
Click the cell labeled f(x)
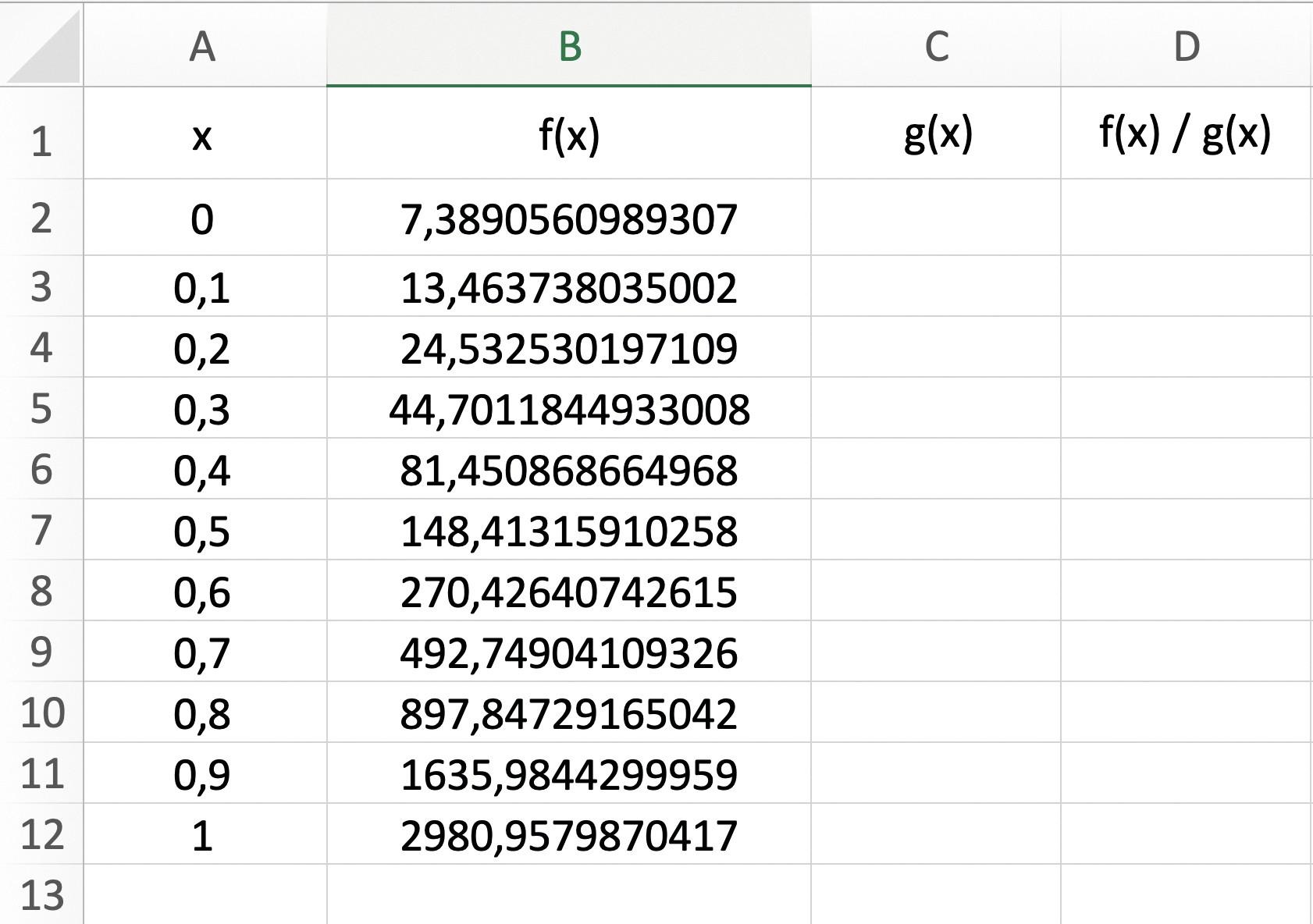pos(569,134)
